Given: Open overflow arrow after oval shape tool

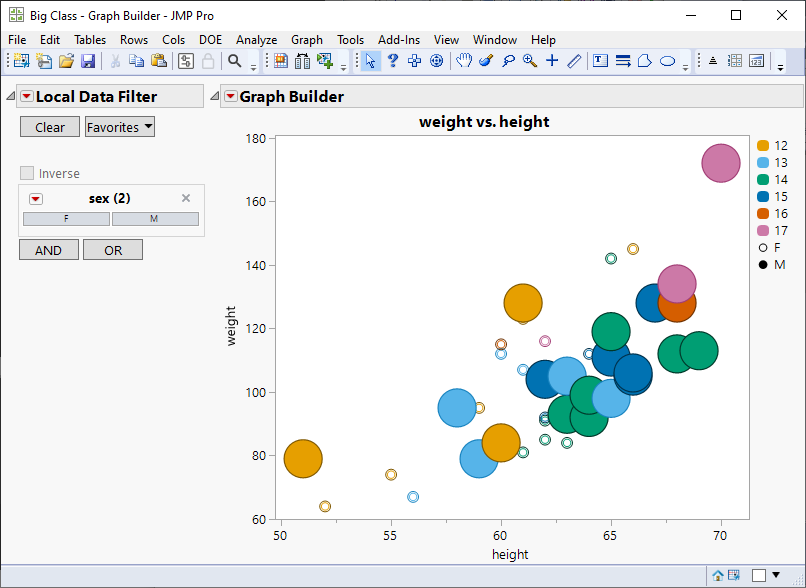Looking at the screenshot, I should pos(685,67).
